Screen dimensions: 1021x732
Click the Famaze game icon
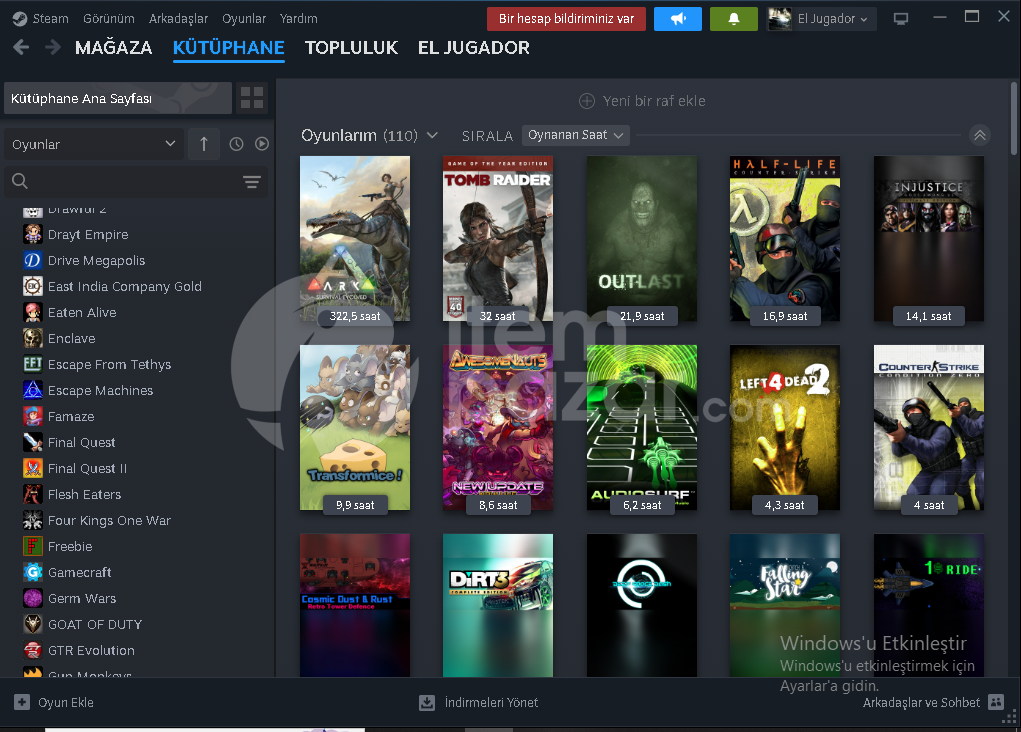tap(33, 416)
